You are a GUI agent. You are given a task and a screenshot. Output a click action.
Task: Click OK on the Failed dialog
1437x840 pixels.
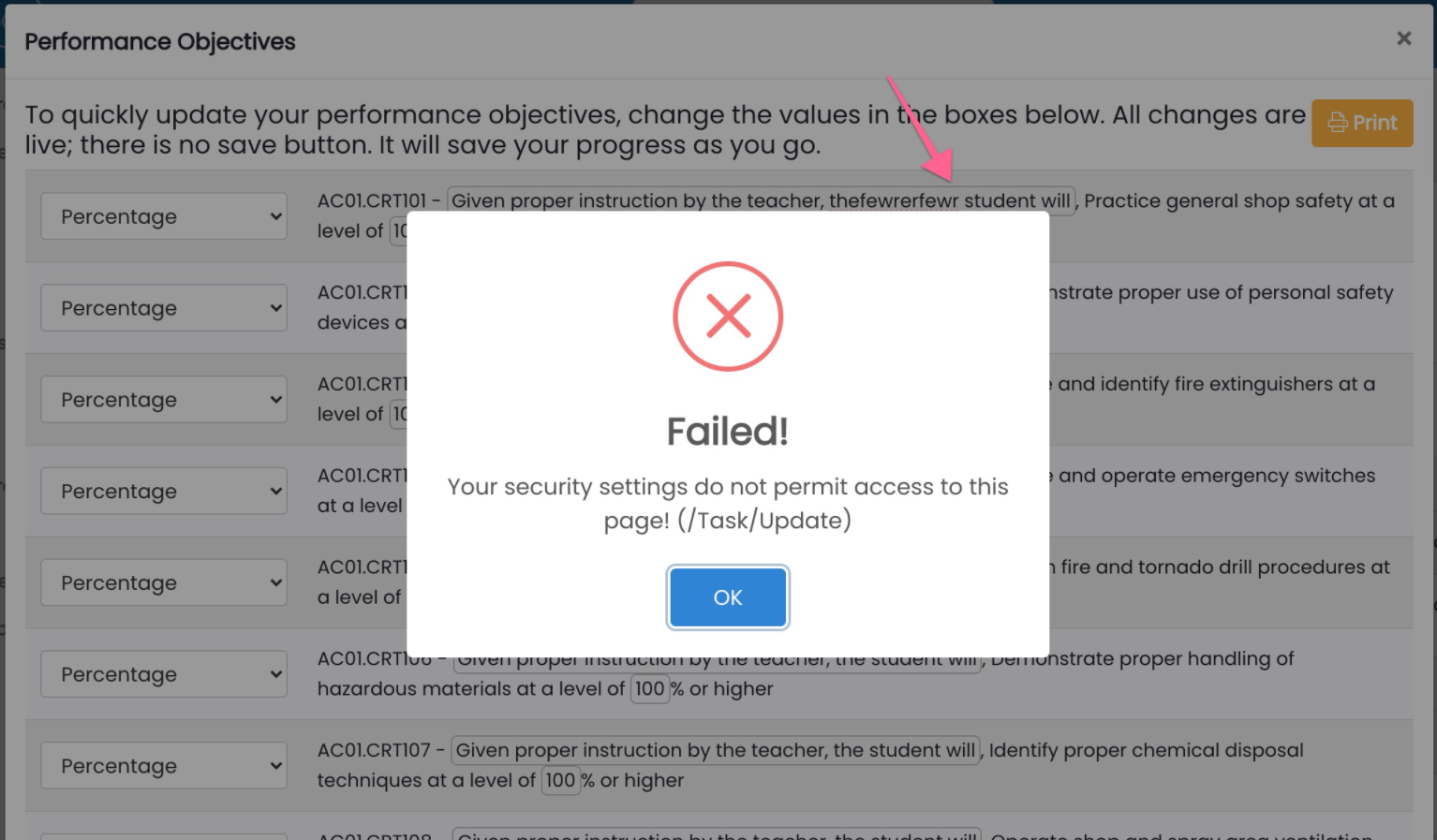(728, 597)
